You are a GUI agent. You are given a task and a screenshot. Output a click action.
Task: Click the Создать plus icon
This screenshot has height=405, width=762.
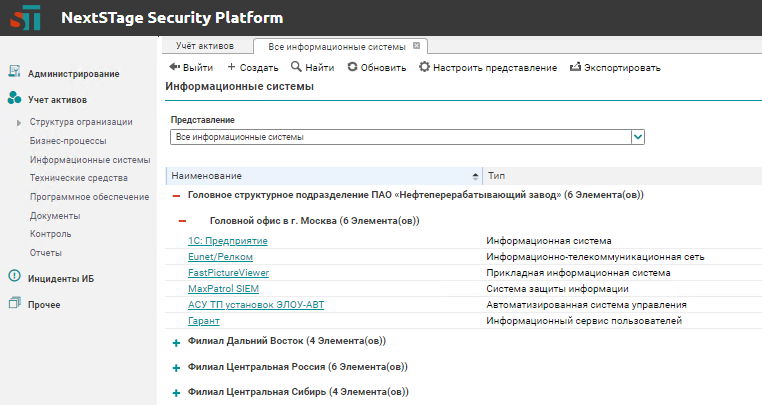[x=232, y=68]
